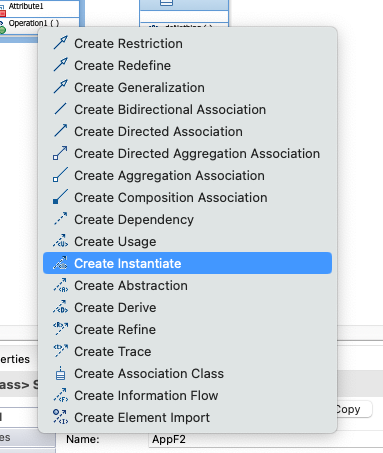The image size is (383, 453).
Task: Click the Create Redefine arrow icon
Action: point(60,65)
